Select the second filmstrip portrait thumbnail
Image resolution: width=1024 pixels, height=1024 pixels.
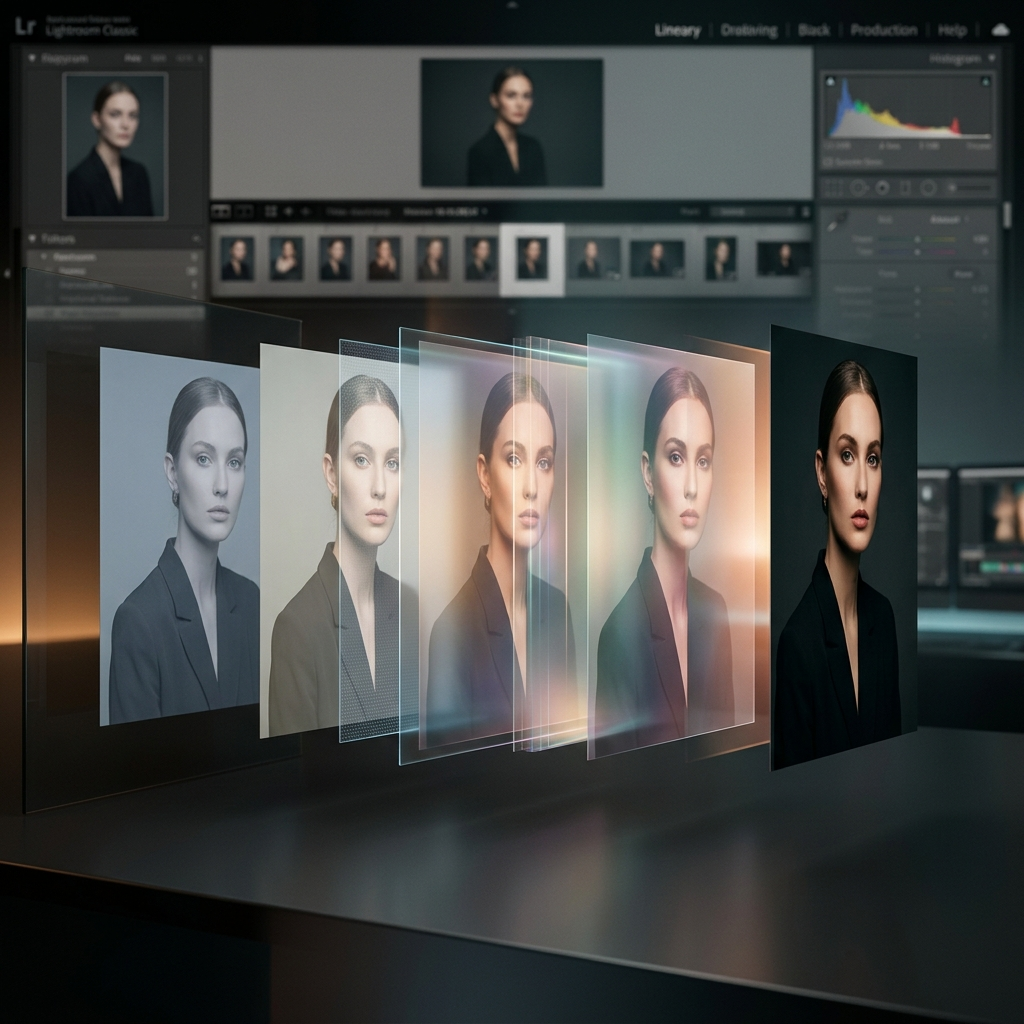click(x=286, y=259)
